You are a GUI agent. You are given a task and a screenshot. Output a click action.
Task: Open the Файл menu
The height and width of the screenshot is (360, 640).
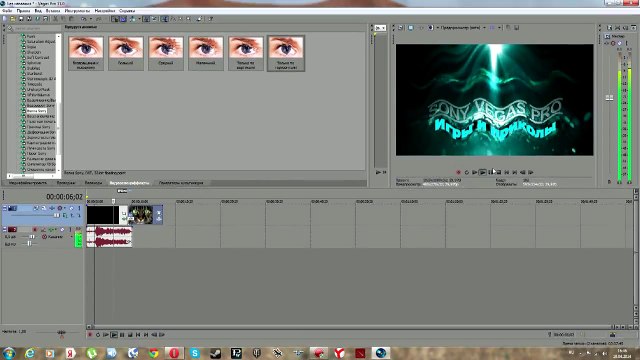pos(7,11)
